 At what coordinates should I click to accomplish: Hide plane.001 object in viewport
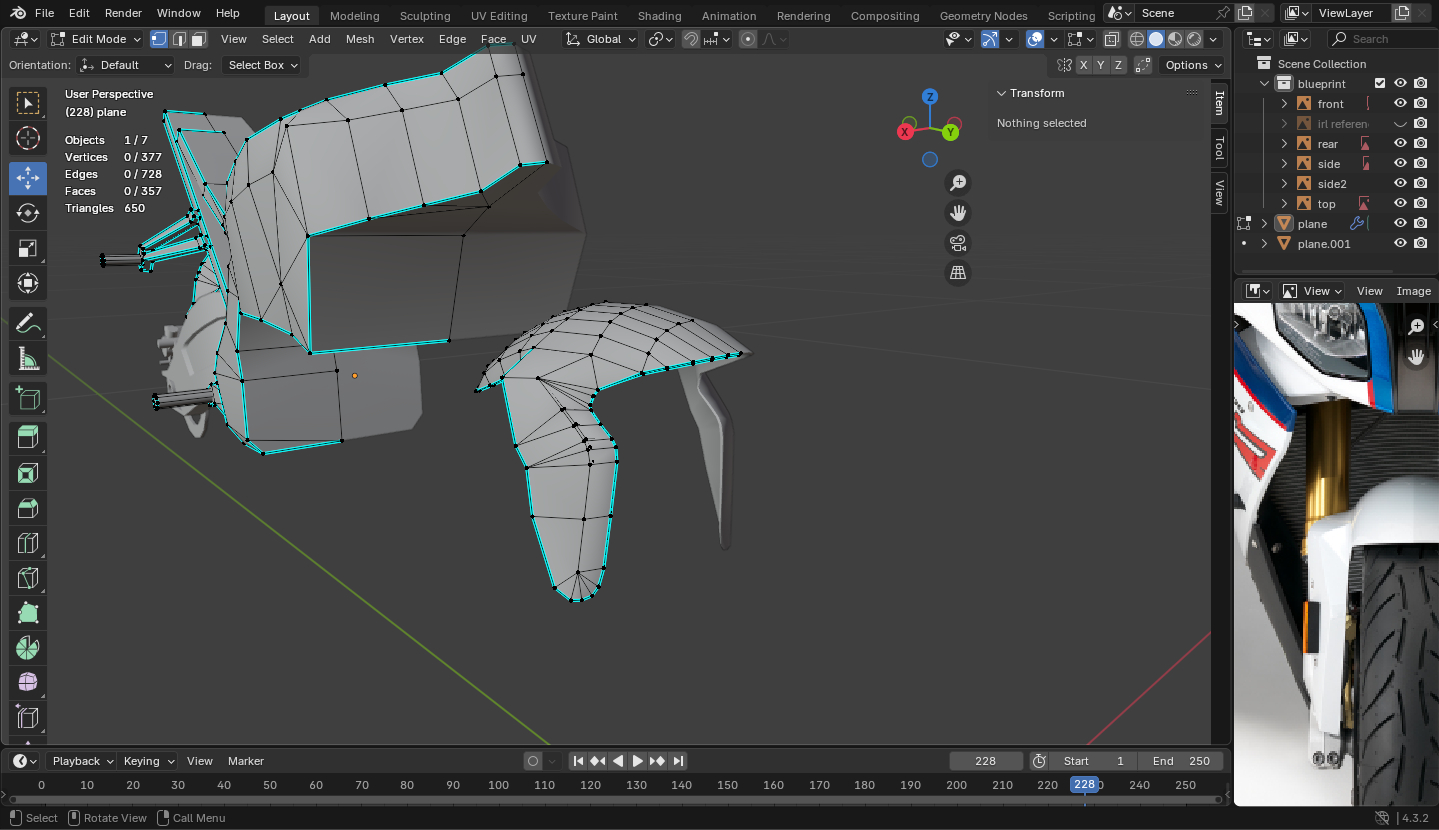pyautogui.click(x=1400, y=243)
